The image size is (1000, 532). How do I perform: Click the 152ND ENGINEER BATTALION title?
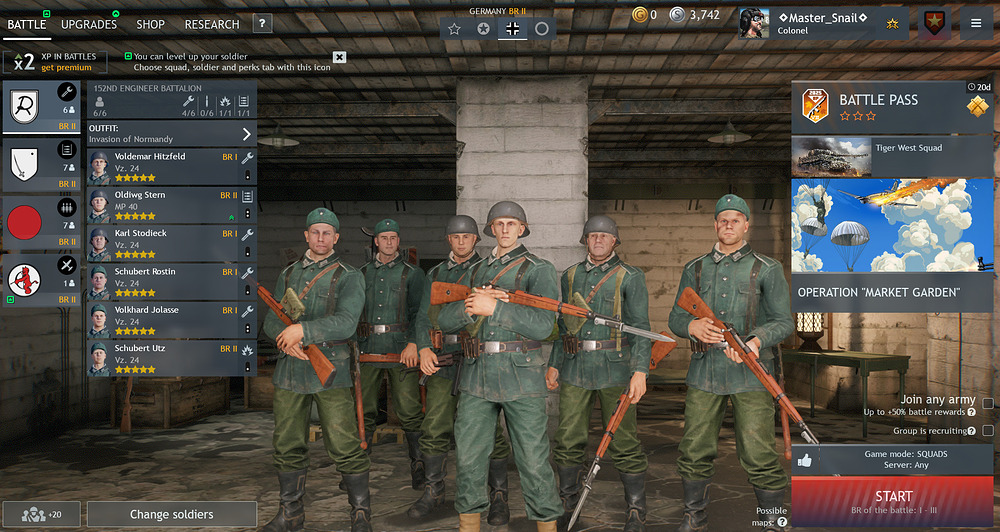pyautogui.click(x=147, y=88)
